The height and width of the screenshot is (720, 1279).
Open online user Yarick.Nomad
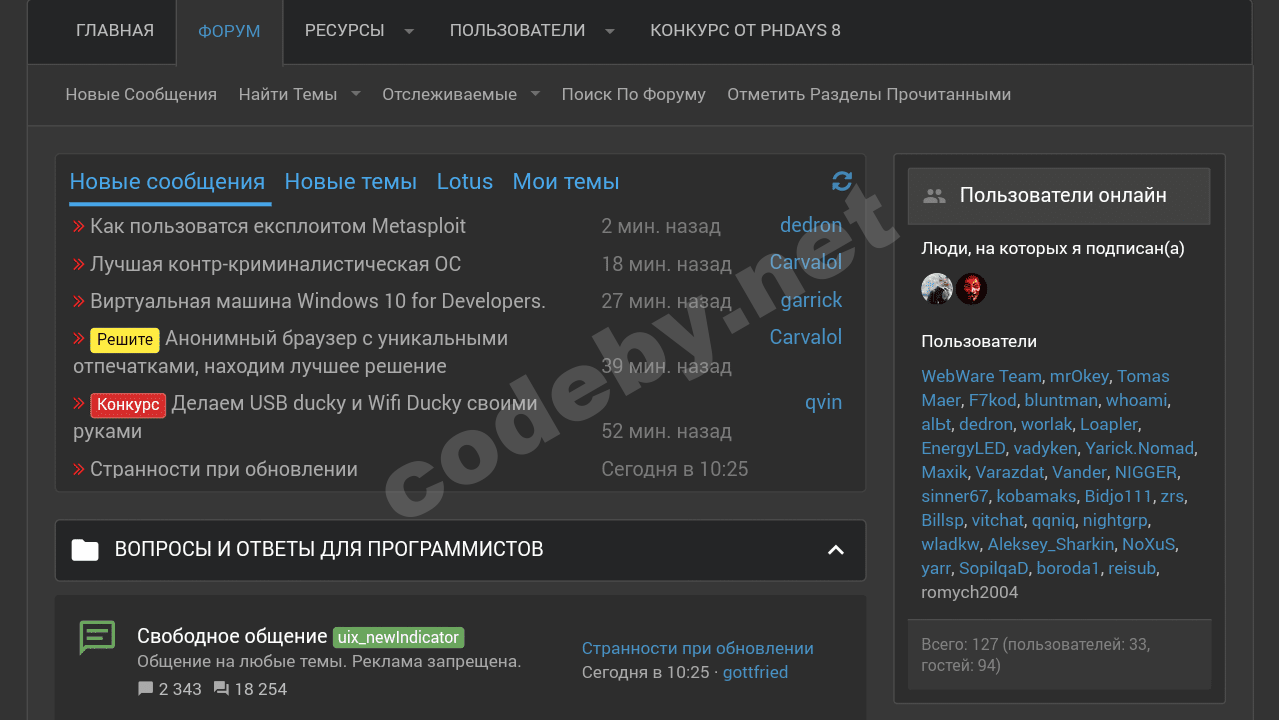[1139, 448]
